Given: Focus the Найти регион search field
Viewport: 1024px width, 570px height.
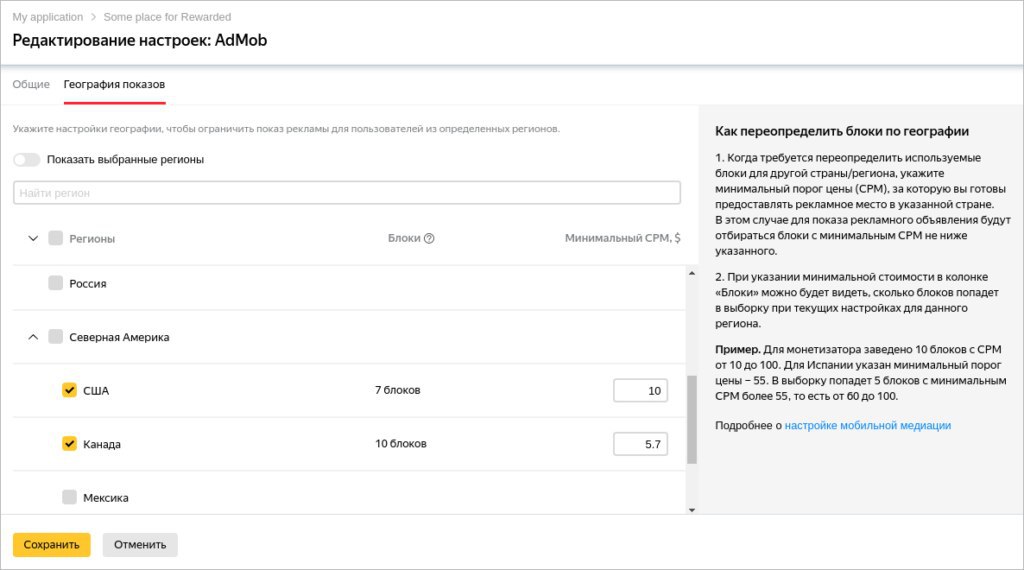Looking at the screenshot, I should coord(347,193).
